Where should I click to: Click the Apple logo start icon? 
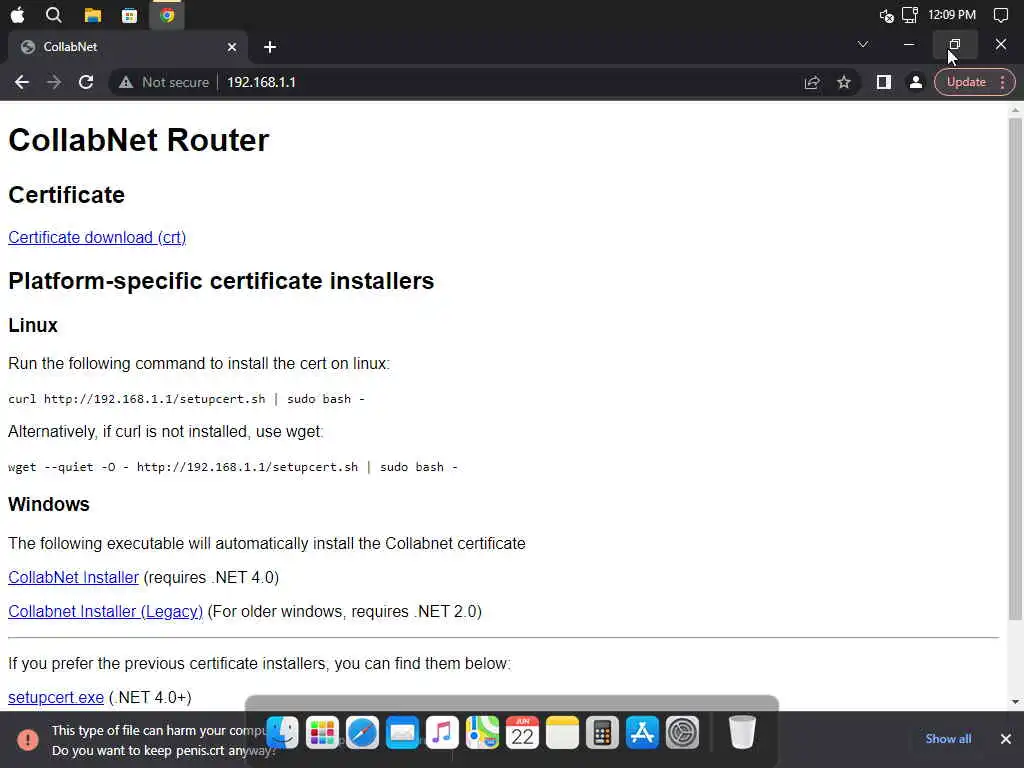click(x=18, y=15)
